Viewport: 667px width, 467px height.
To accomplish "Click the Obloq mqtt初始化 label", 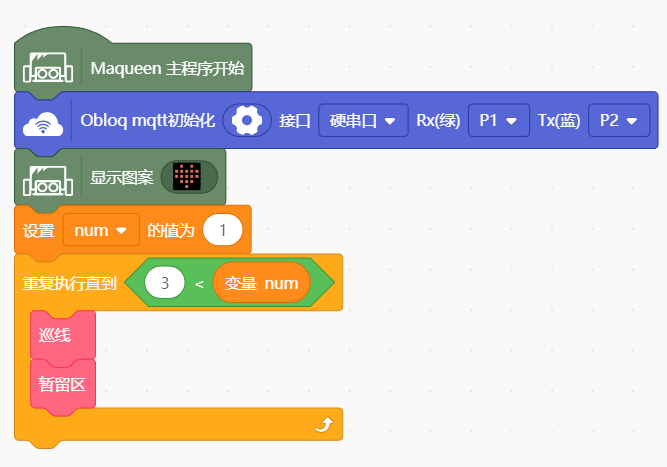I will [148, 120].
